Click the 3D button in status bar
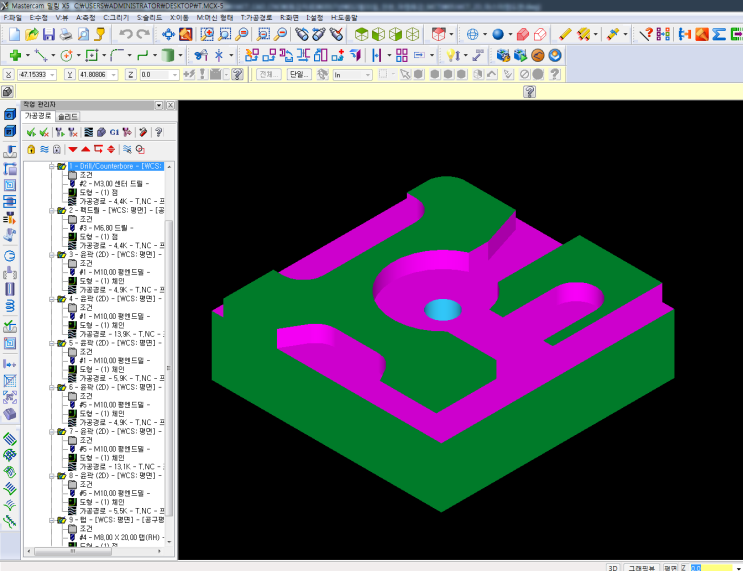743x571 pixels. click(x=613, y=566)
